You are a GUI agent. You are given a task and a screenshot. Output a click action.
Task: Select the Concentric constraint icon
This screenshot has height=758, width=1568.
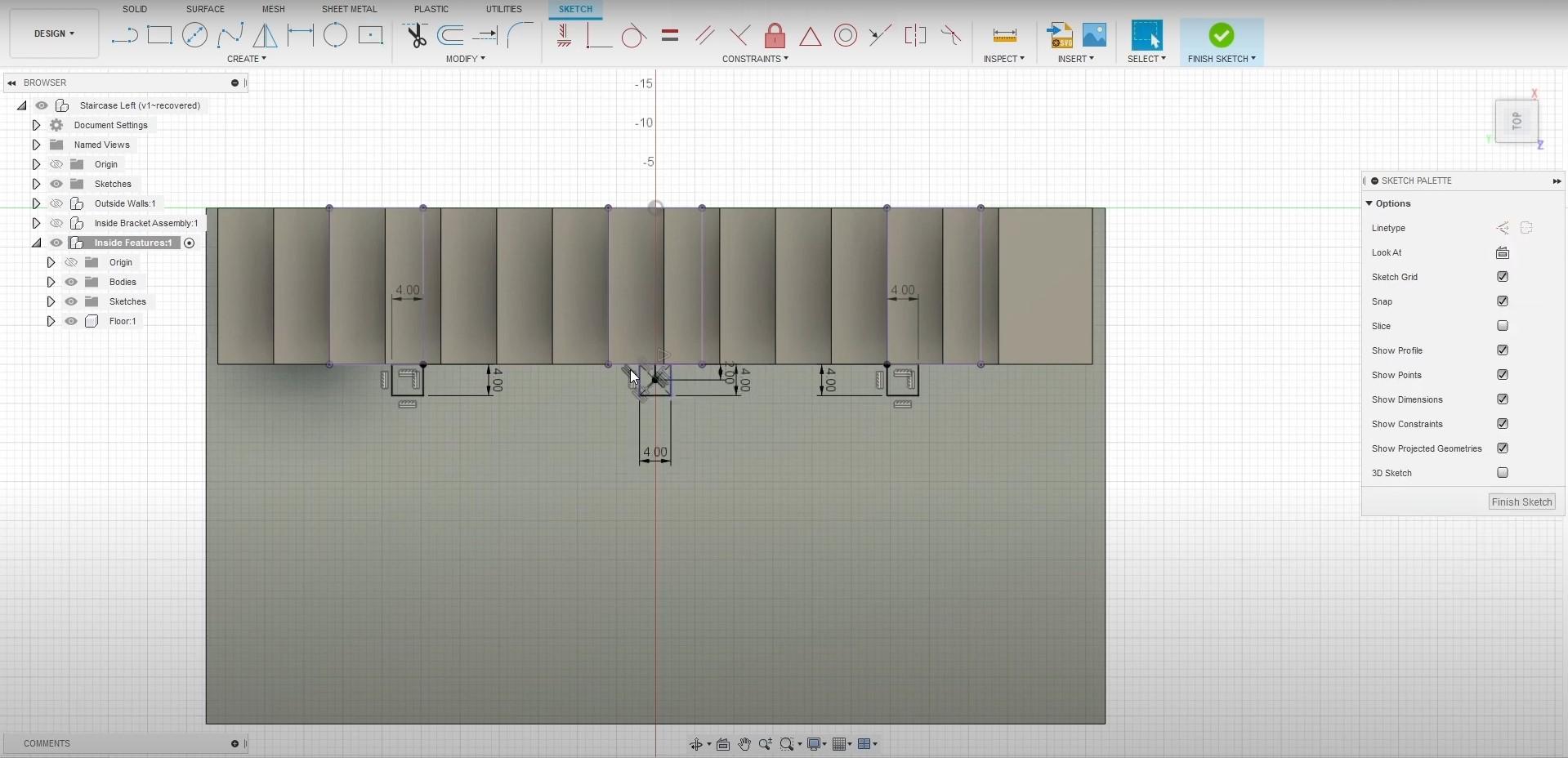(x=846, y=35)
